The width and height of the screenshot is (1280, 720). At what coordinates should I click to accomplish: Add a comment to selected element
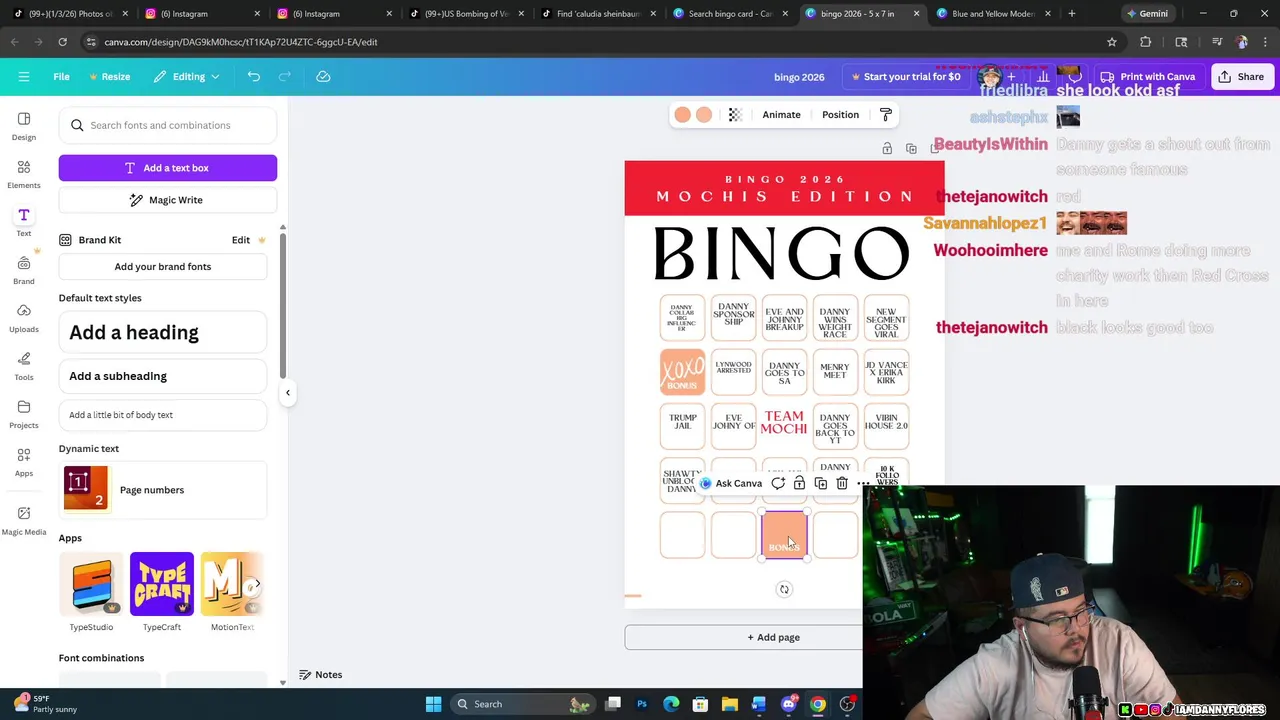pyautogui.click(x=778, y=483)
